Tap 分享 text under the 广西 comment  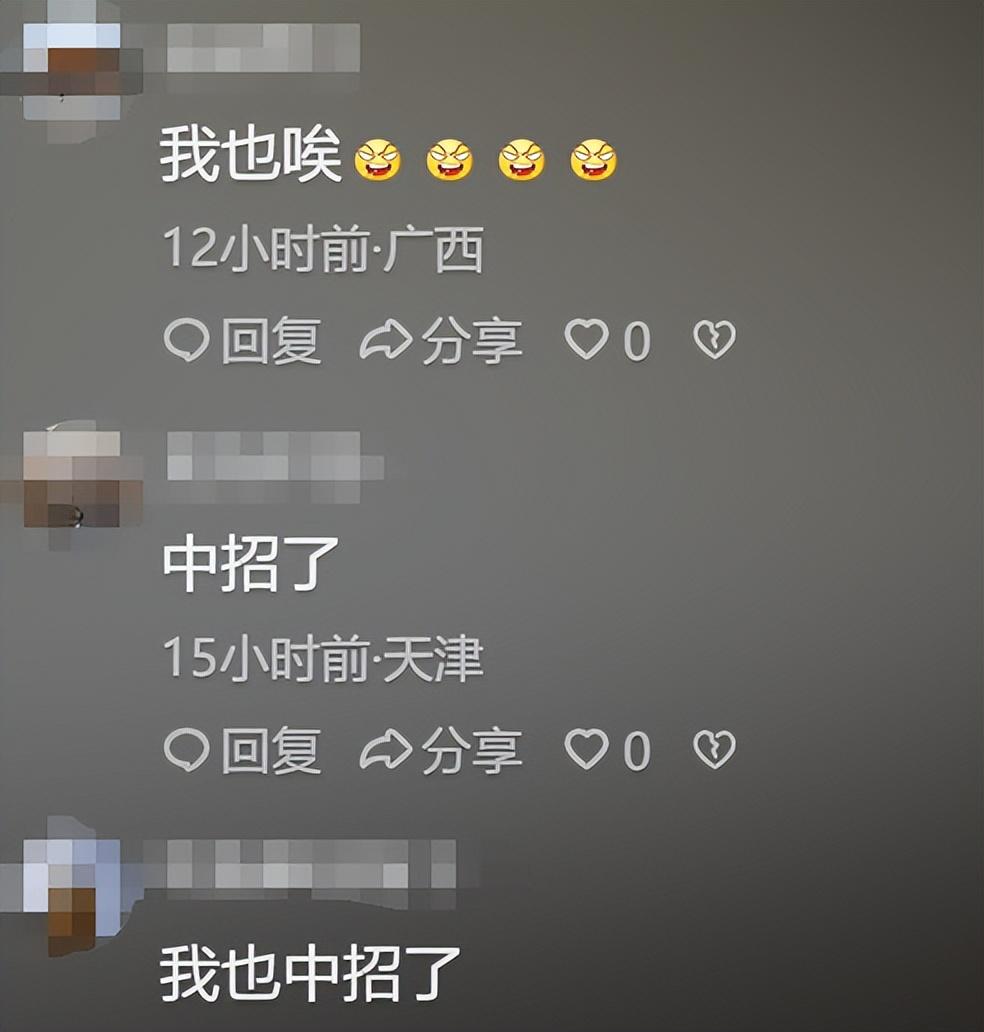point(472,340)
